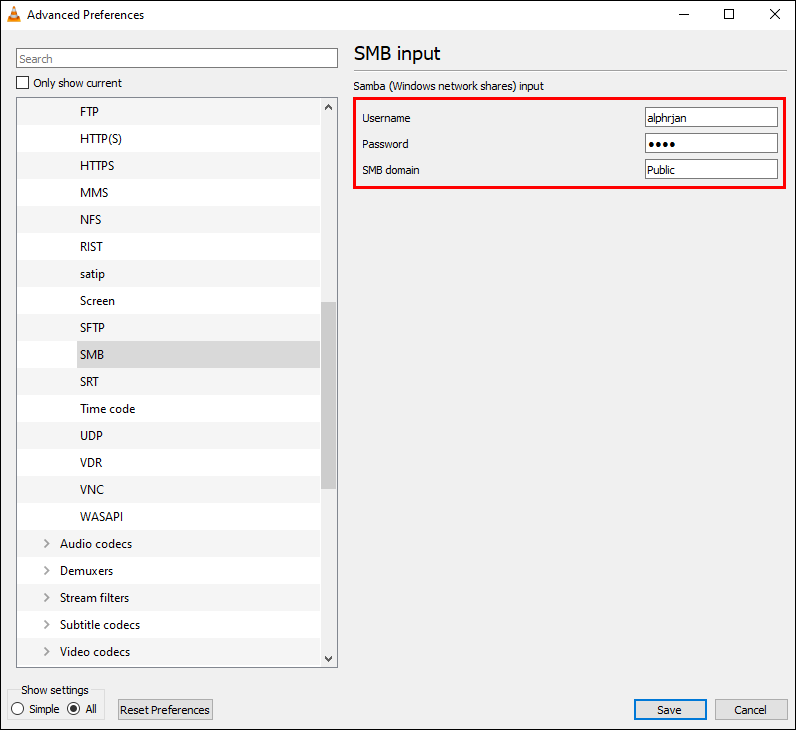Check the Only show current checkbox
796x730 pixels.
[x=22, y=83]
